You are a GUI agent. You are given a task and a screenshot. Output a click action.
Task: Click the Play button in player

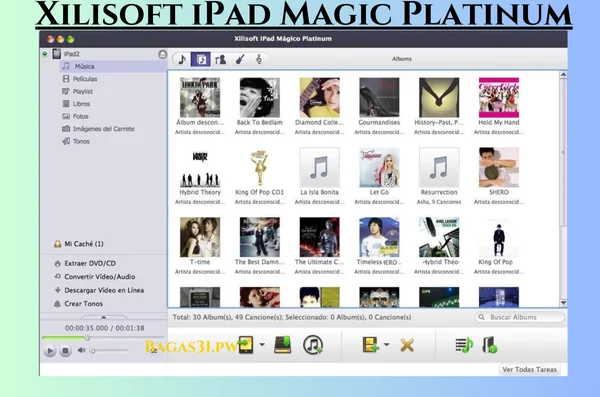tap(49, 350)
